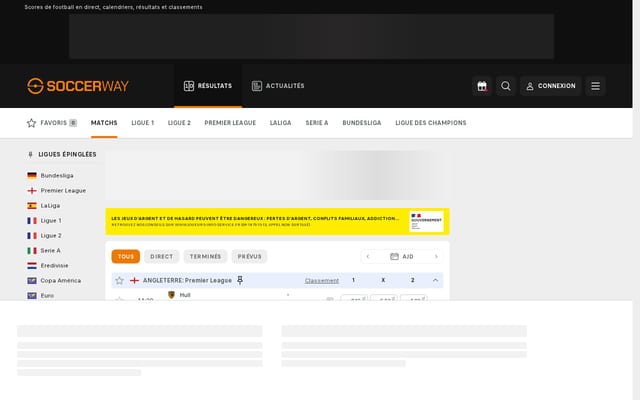
Task: Select the Terminés filter
Action: (x=205, y=256)
